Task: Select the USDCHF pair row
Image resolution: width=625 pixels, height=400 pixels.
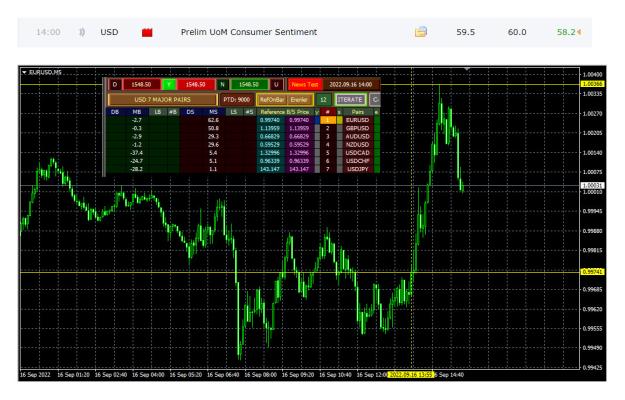Action: click(358, 161)
